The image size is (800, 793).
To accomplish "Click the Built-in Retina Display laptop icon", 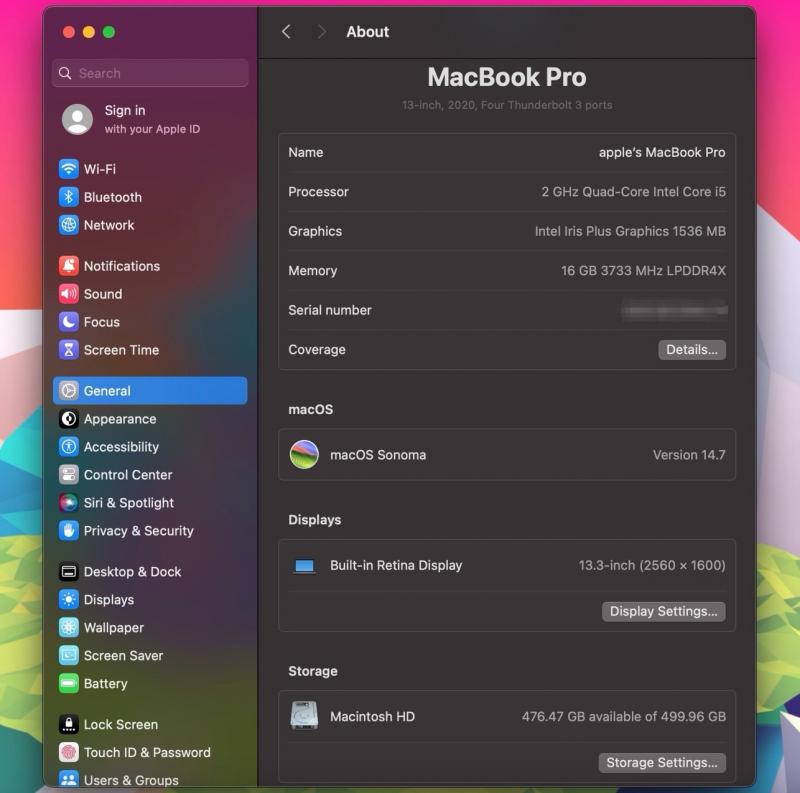I will (305, 566).
